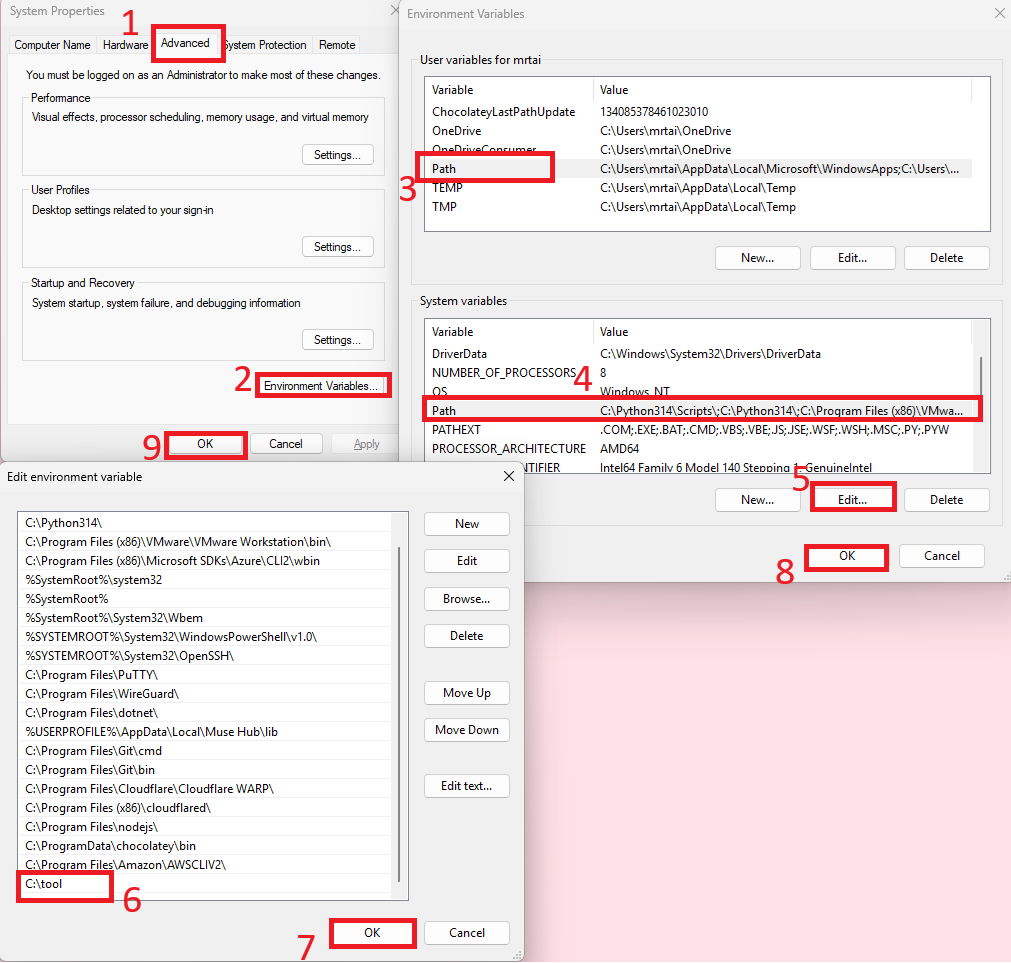Screen dimensions: 1011x963
Task: Open Performance Settings button
Action: point(337,155)
